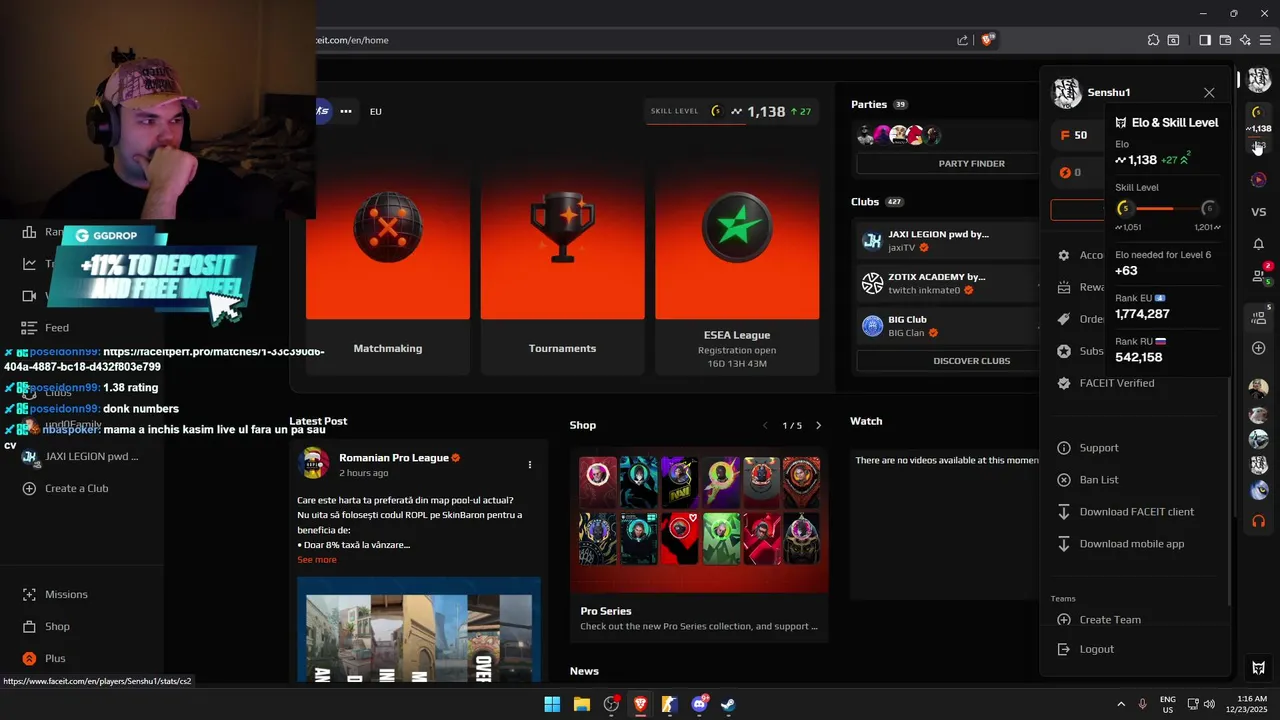This screenshot has width=1280, height=720.
Task: Click FACEIT logo icon at sidebar bottom
Action: (x=1259, y=668)
